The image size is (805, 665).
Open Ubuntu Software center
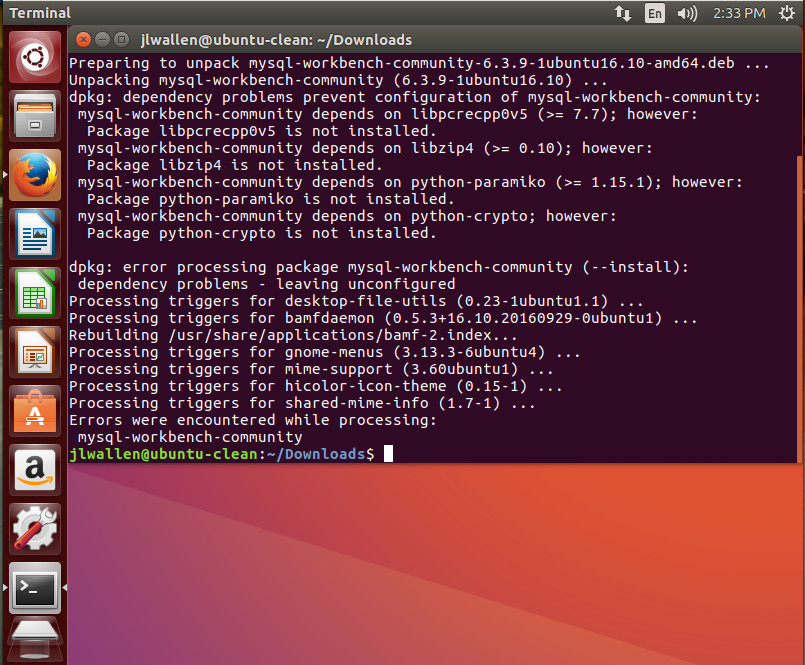[x=35, y=410]
